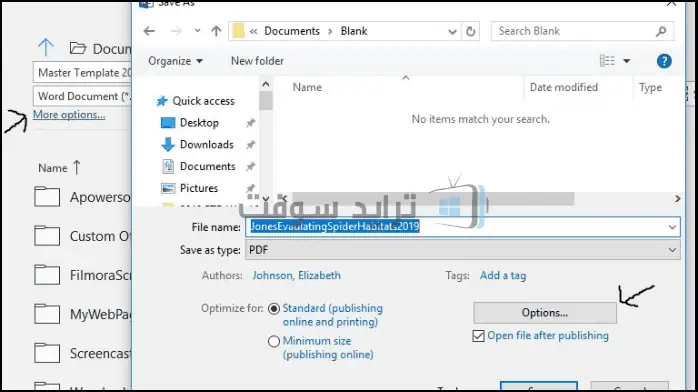The height and width of the screenshot is (392, 698).
Task: Select Minimum size publishing online
Action: pos(274,341)
